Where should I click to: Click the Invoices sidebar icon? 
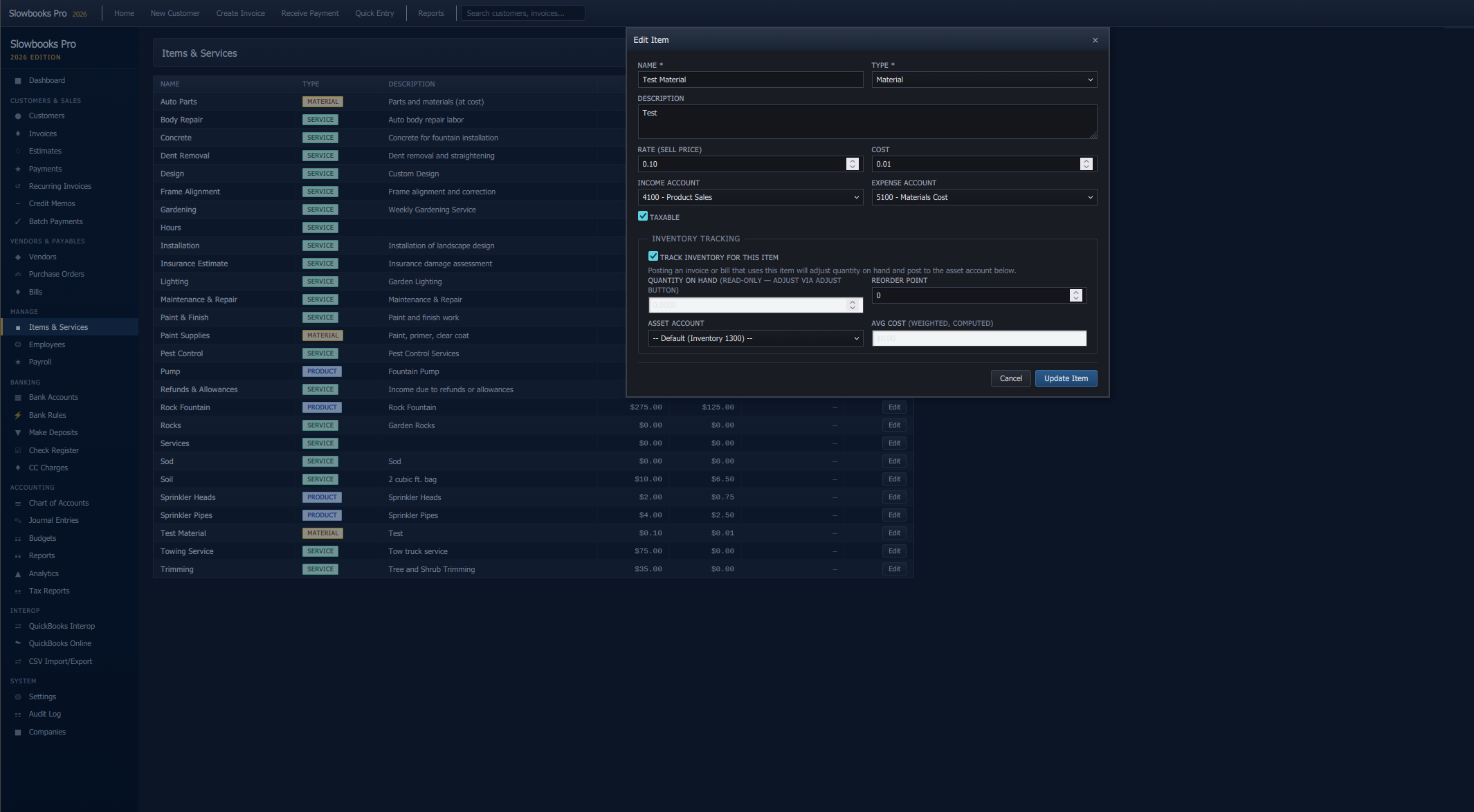(18, 134)
